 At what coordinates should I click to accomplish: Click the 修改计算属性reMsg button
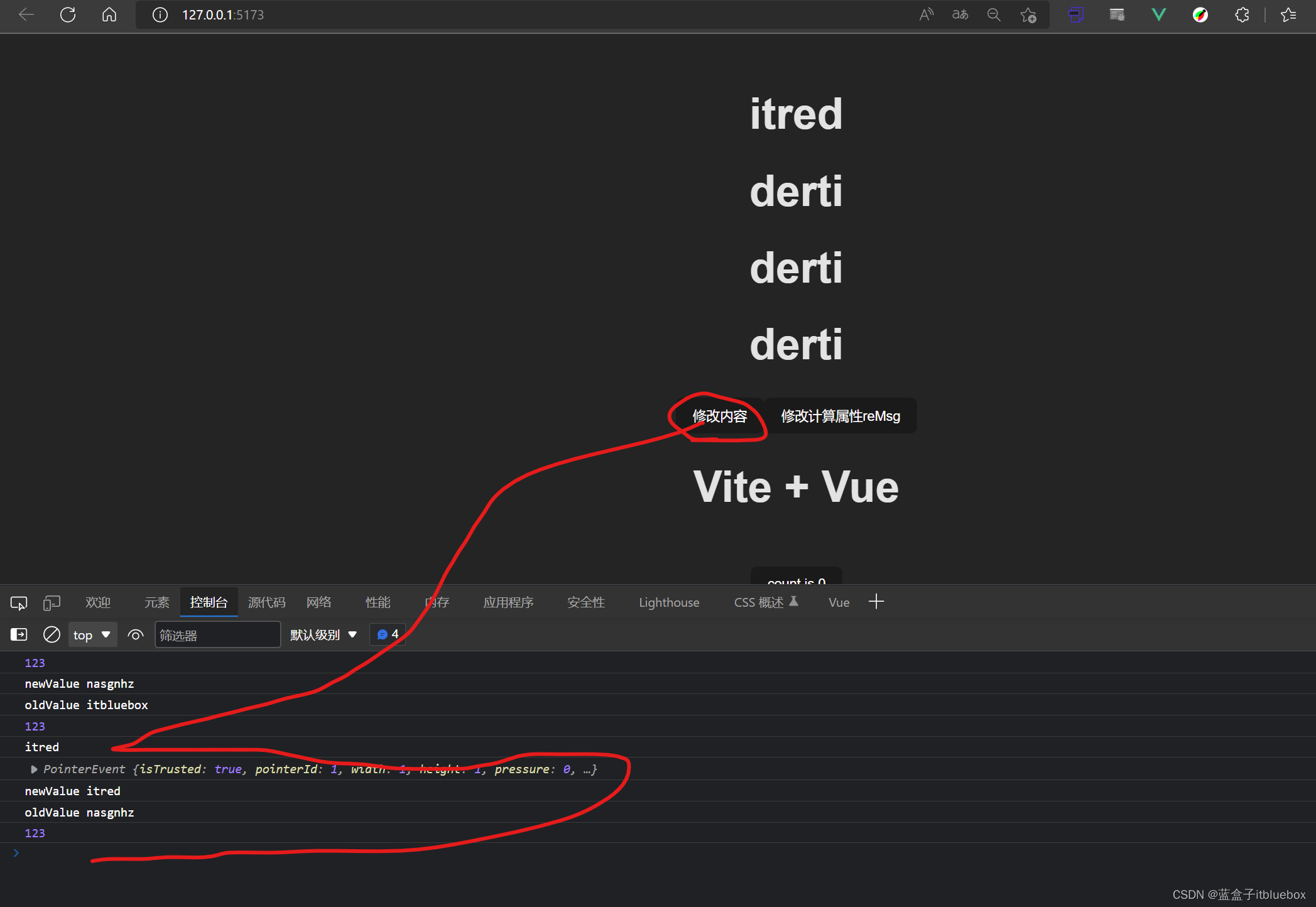(840, 416)
